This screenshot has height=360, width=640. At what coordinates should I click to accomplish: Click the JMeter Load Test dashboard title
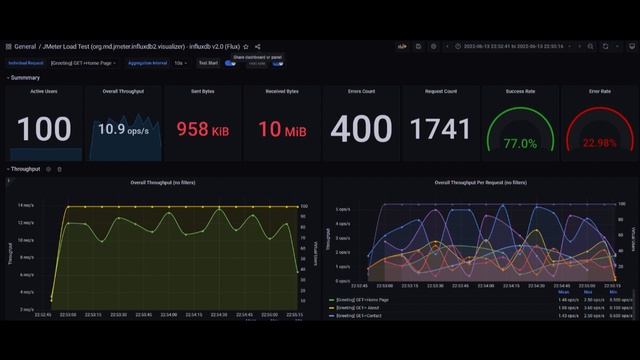click(141, 47)
